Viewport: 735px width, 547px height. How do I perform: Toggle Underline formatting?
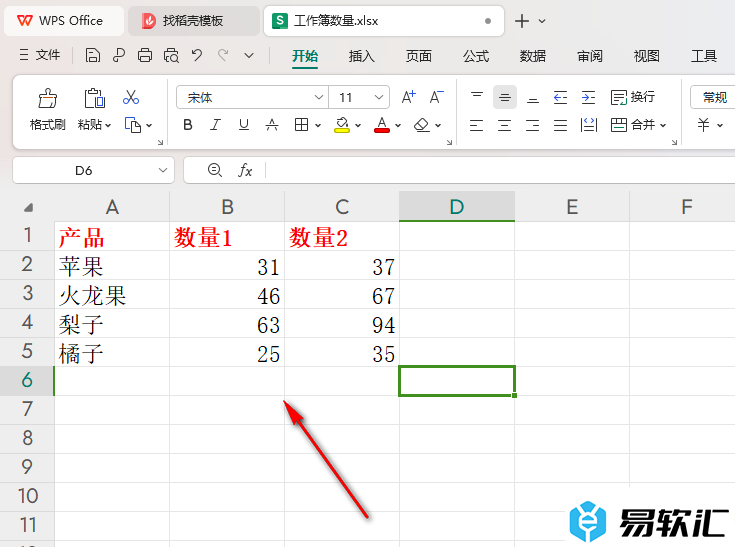[x=244, y=125]
